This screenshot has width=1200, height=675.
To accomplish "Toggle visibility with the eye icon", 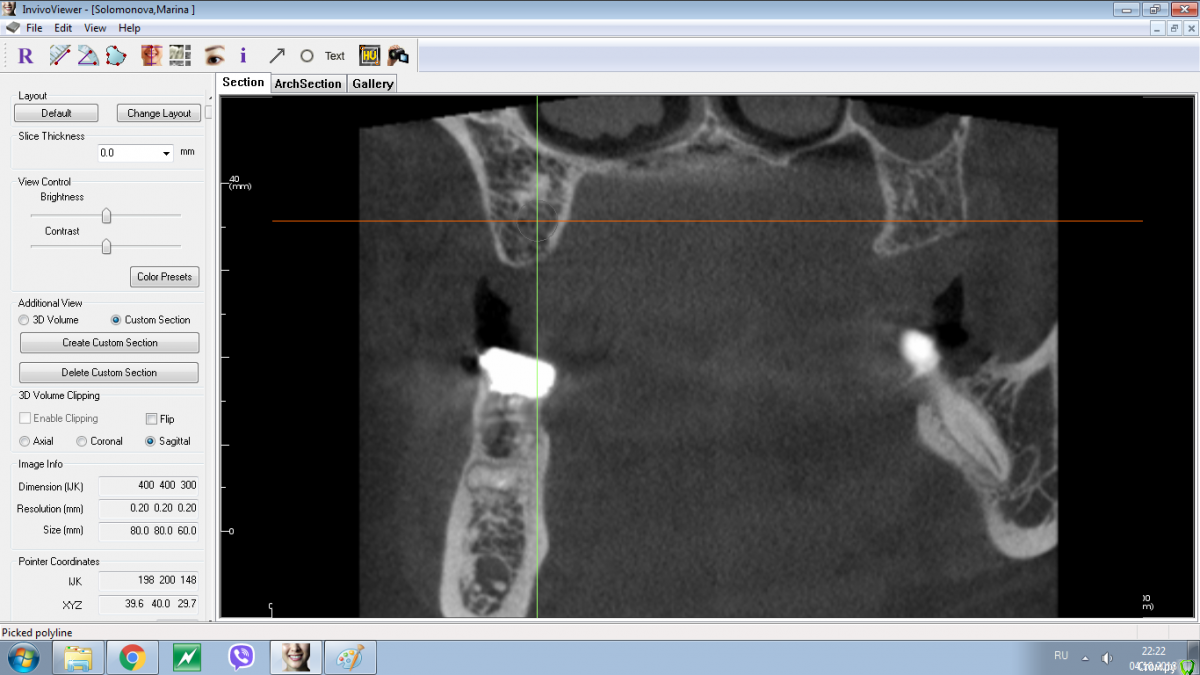I will pyautogui.click(x=214, y=56).
